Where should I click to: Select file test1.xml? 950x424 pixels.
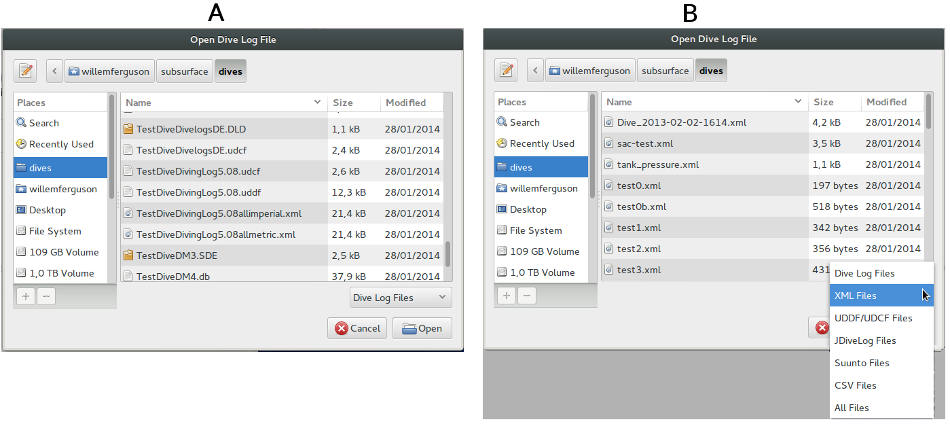[x=763, y=228]
